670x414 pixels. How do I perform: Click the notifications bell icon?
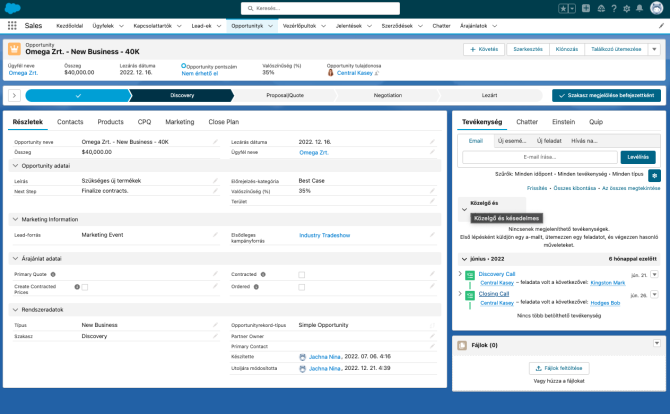click(637, 9)
